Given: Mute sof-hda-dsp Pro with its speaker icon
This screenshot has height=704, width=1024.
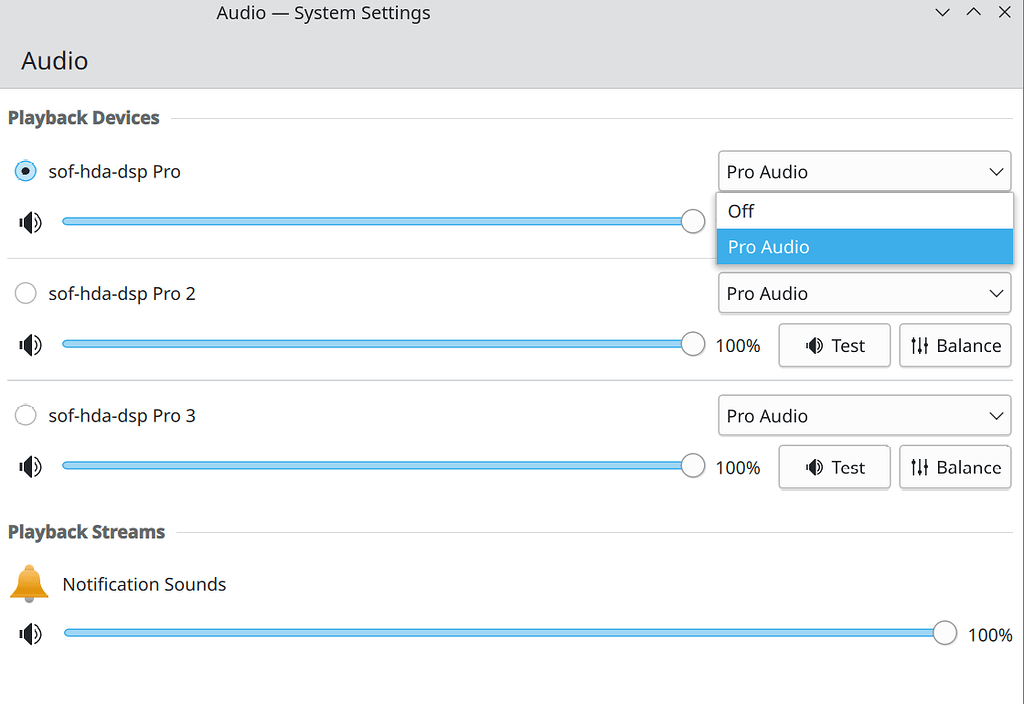Looking at the screenshot, I should pos(30,222).
